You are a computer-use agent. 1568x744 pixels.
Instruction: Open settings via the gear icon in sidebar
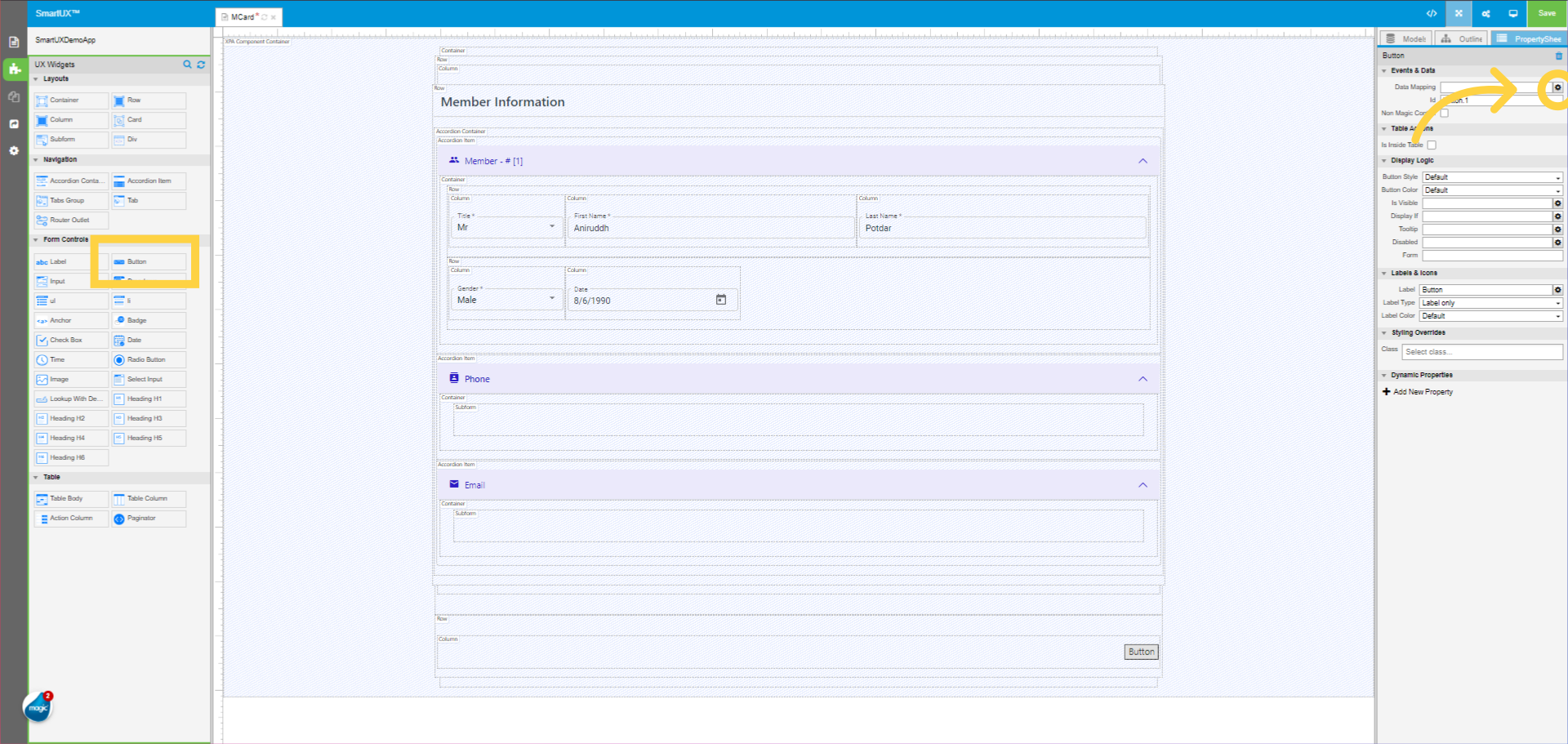point(14,150)
